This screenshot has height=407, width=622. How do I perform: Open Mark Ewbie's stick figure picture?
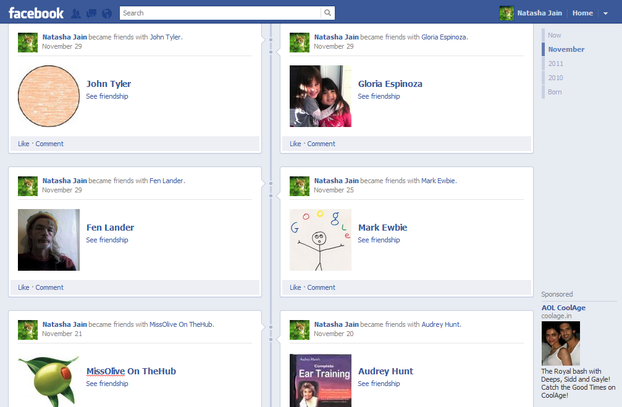[321, 240]
